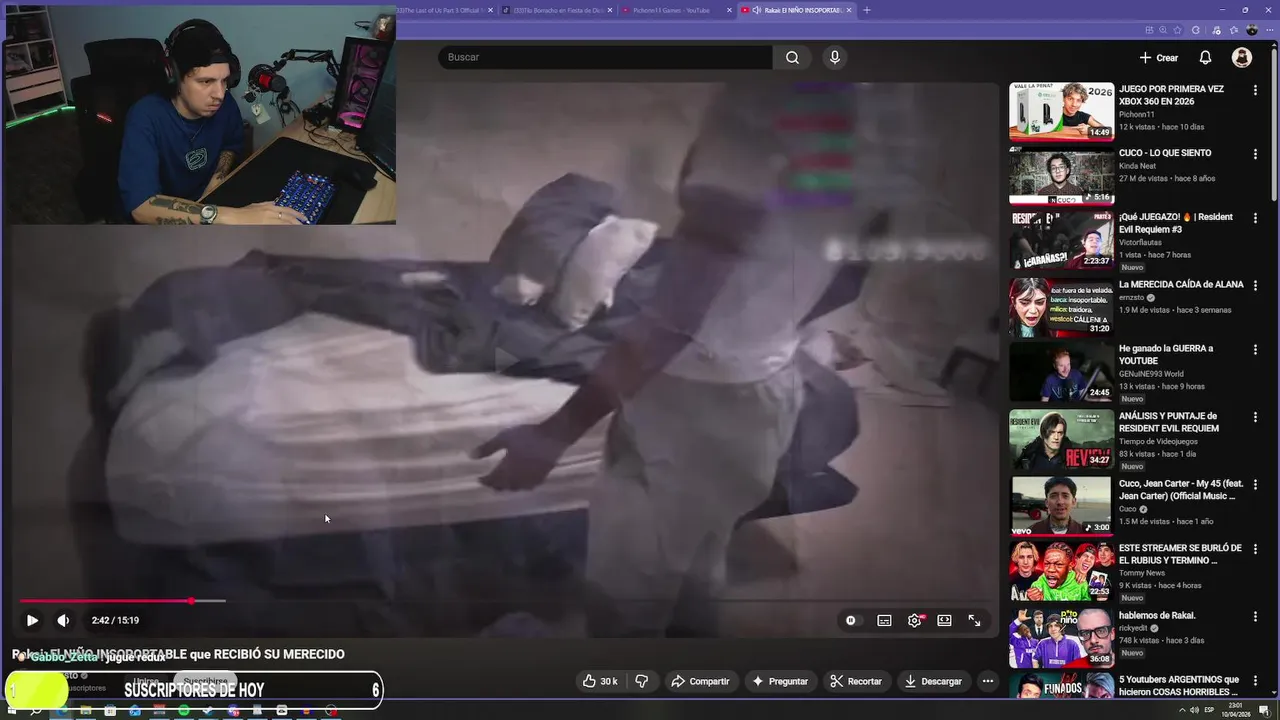
Task: Click the Descargar download button
Action: [933, 681]
